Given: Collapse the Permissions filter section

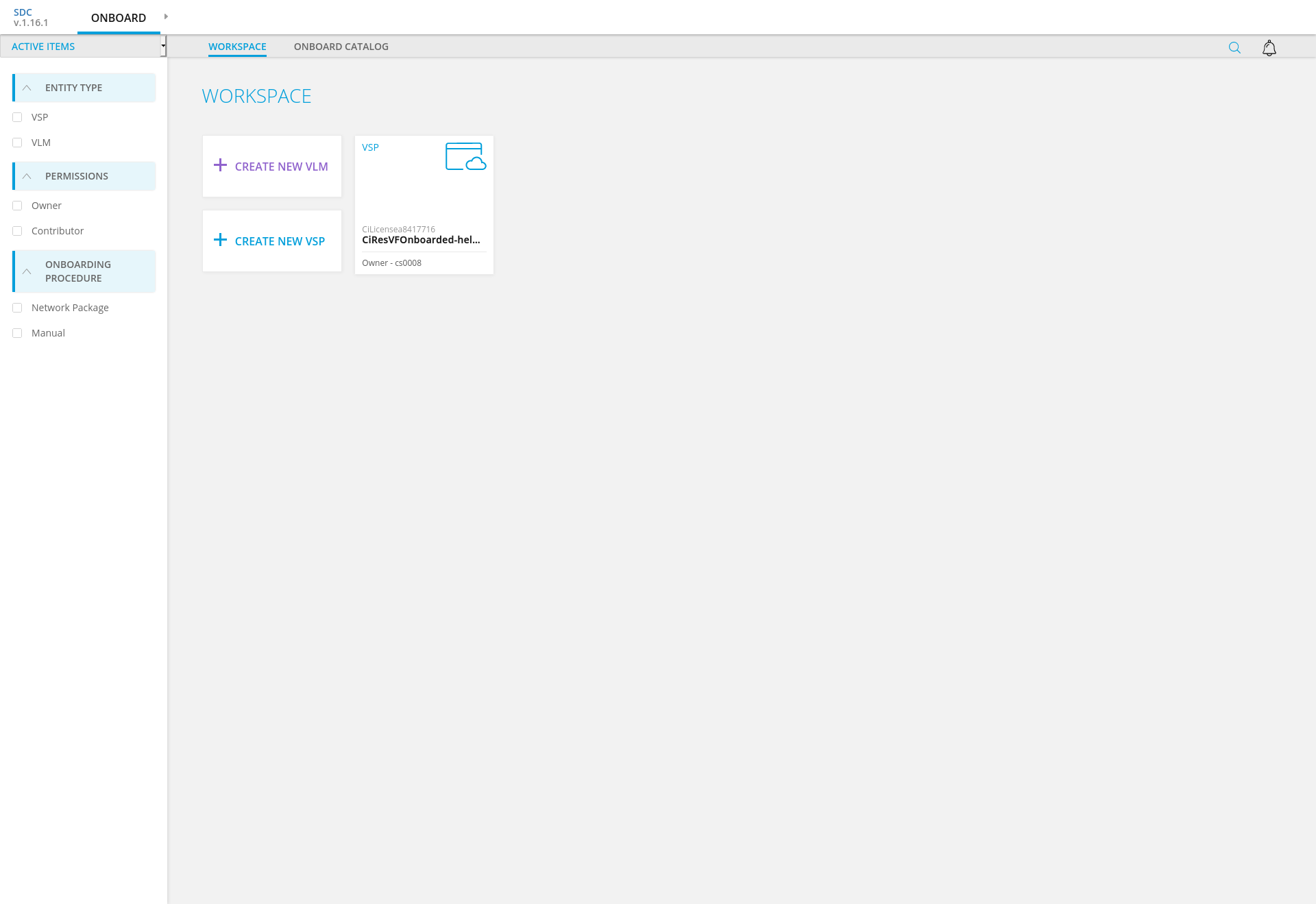Looking at the screenshot, I should click(27, 176).
